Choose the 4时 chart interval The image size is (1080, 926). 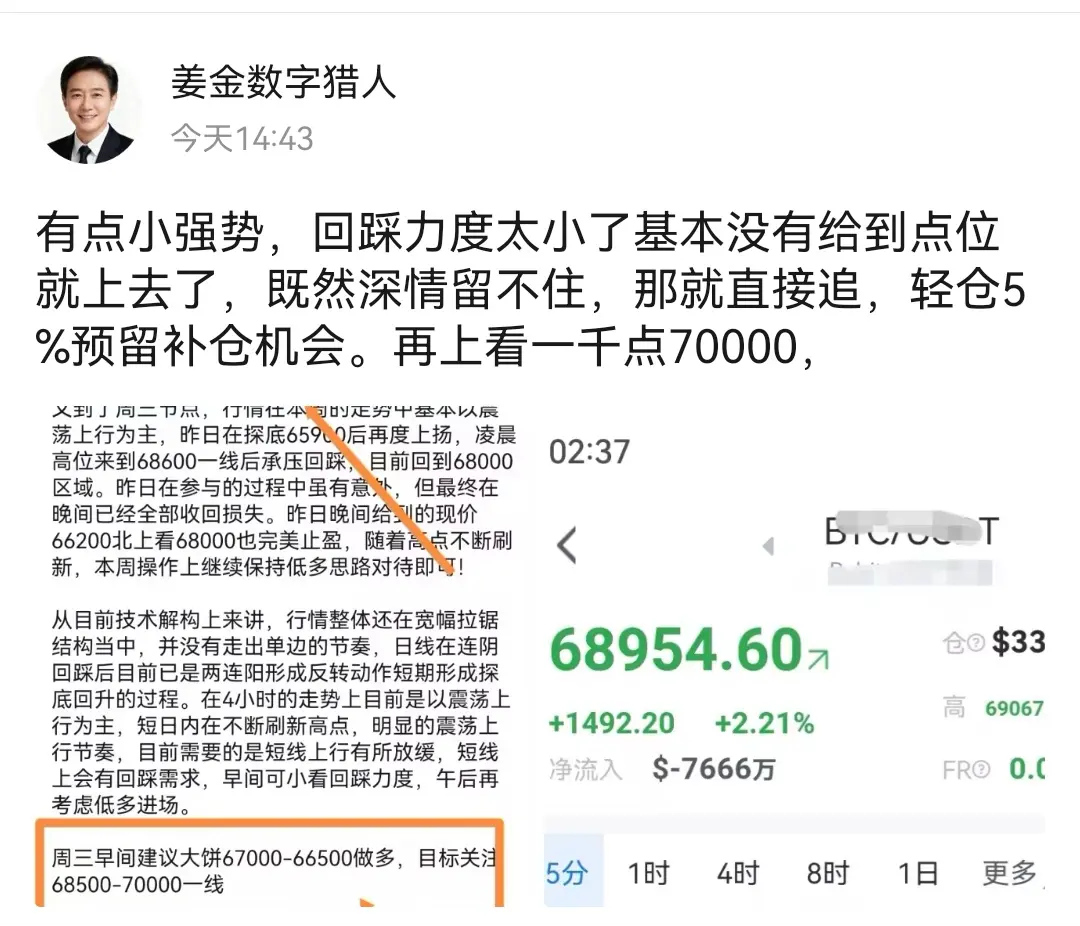point(738,873)
